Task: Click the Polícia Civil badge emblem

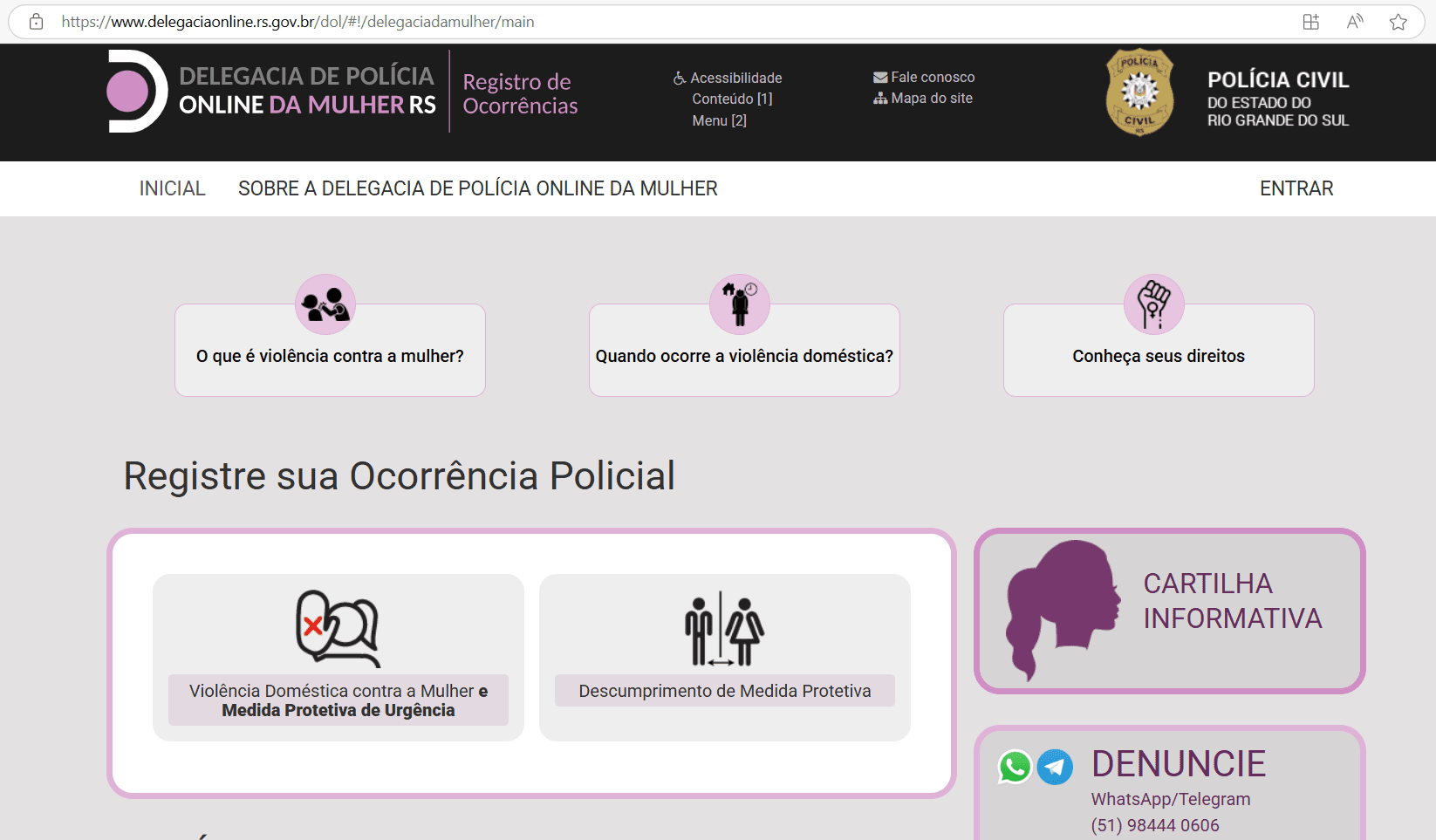Action: (1139, 93)
